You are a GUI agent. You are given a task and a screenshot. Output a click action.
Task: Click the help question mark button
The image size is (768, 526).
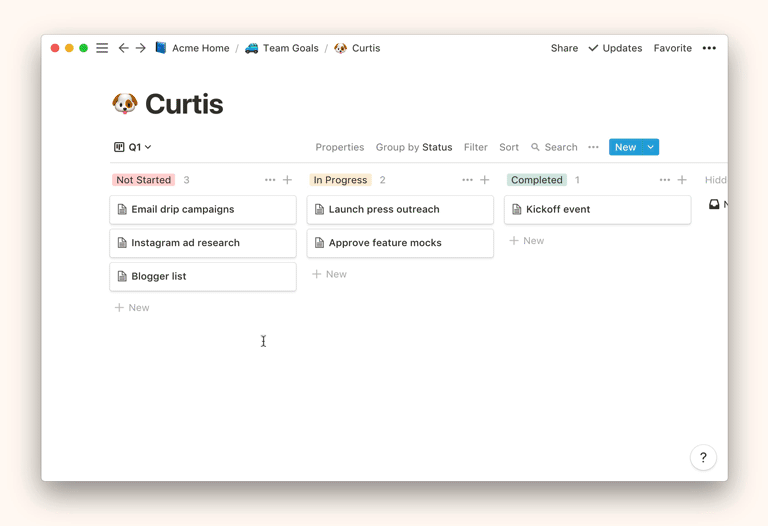click(703, 457)
